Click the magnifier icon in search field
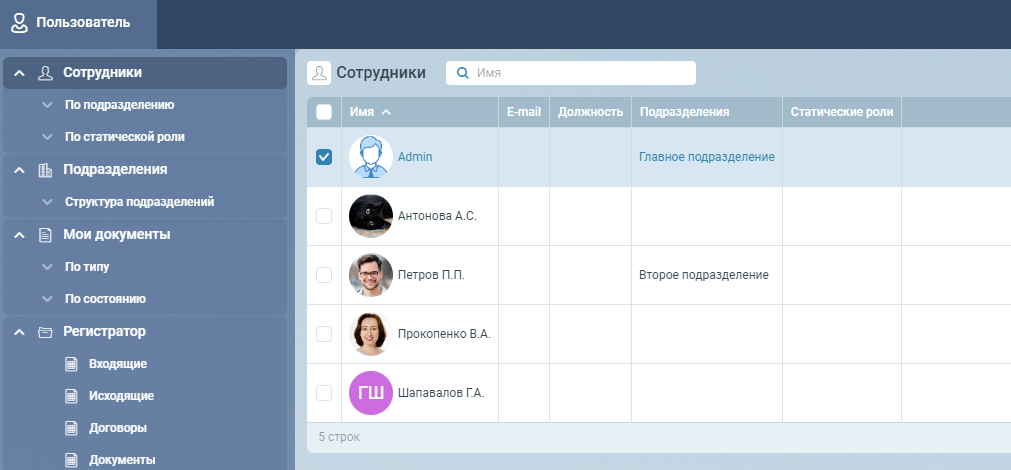Screen dimensions: 1011x470 coord(463,73)
